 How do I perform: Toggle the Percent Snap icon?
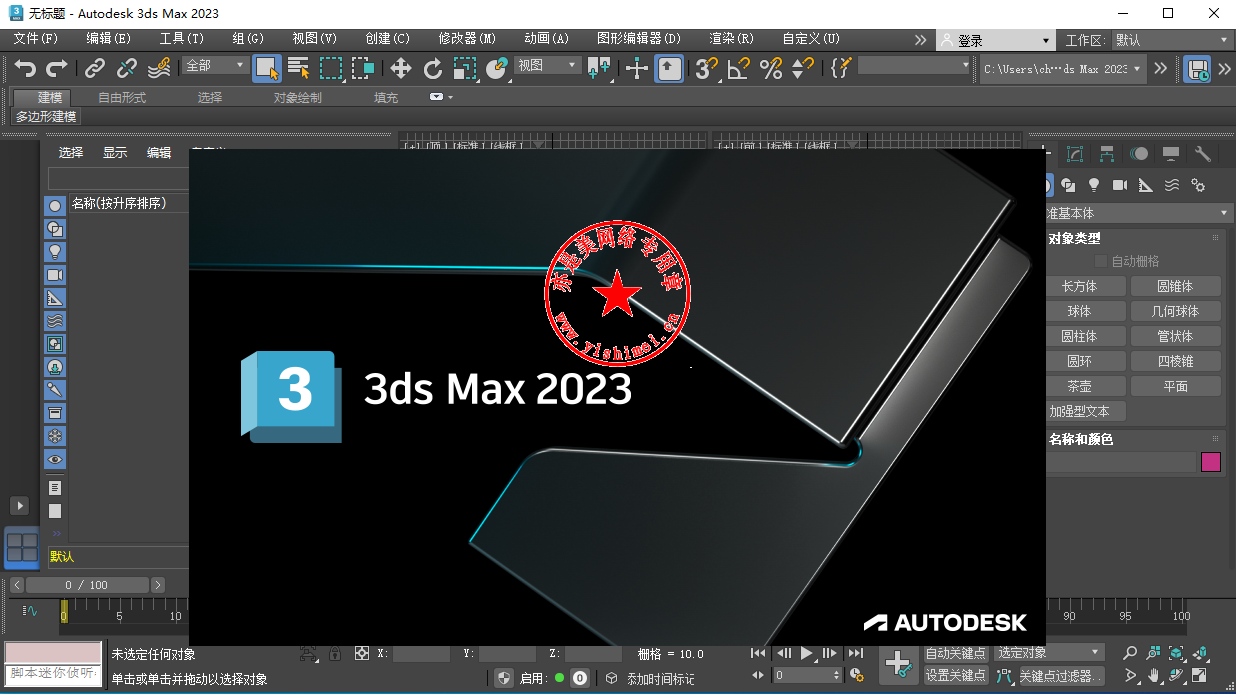pos(771,68)
